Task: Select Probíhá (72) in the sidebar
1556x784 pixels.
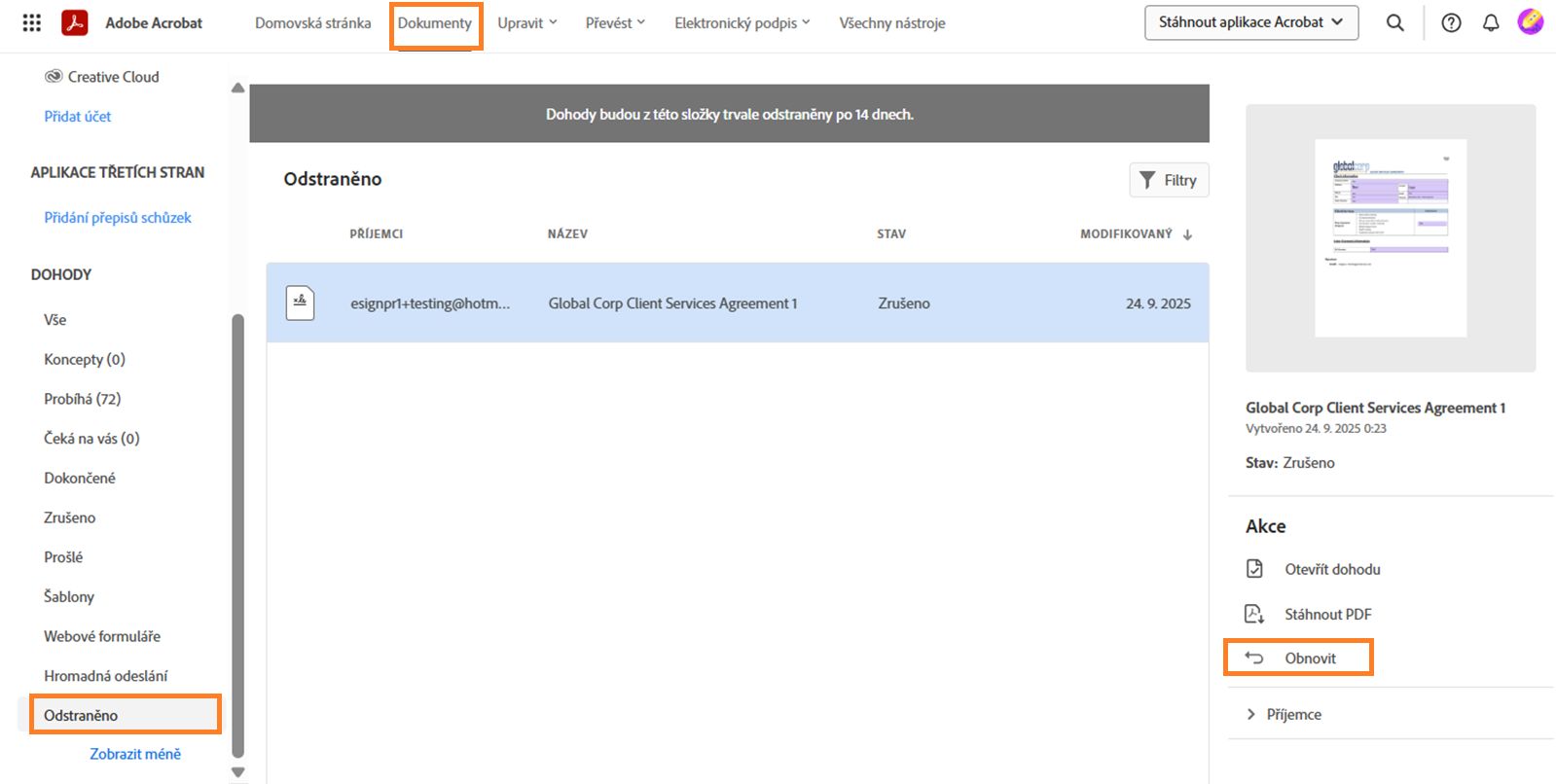Action: pos(83,399)
